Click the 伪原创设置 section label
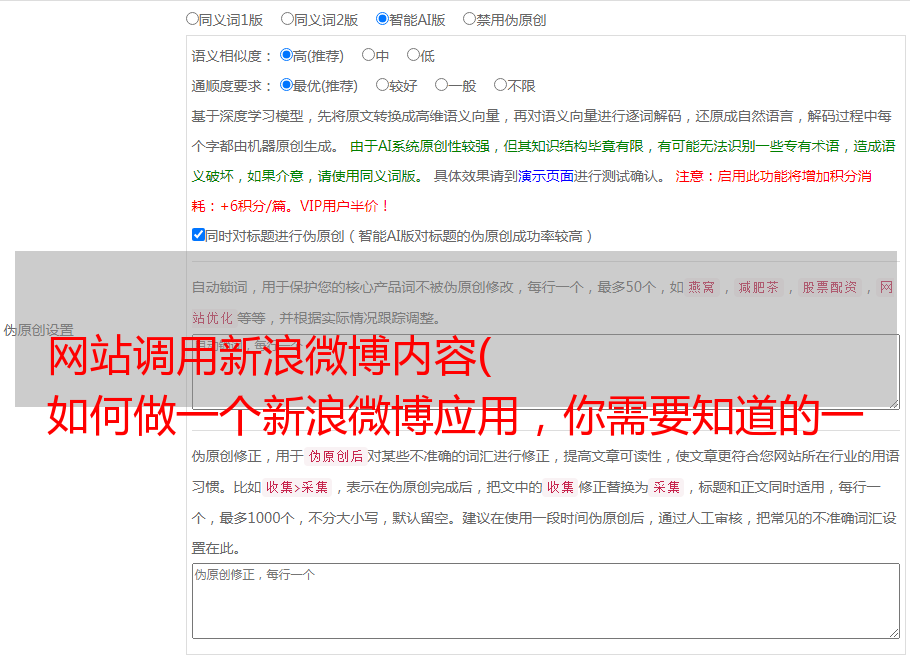This screenshot has width=911, height=658. click(38, 330)
